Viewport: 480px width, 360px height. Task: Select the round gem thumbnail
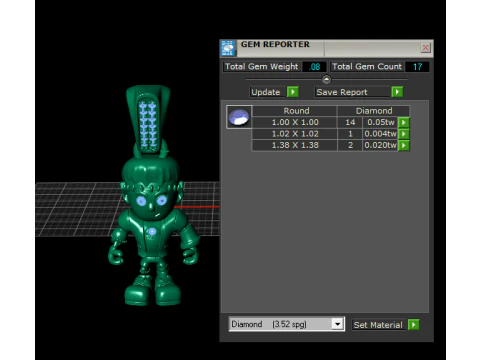coord(239,117)
